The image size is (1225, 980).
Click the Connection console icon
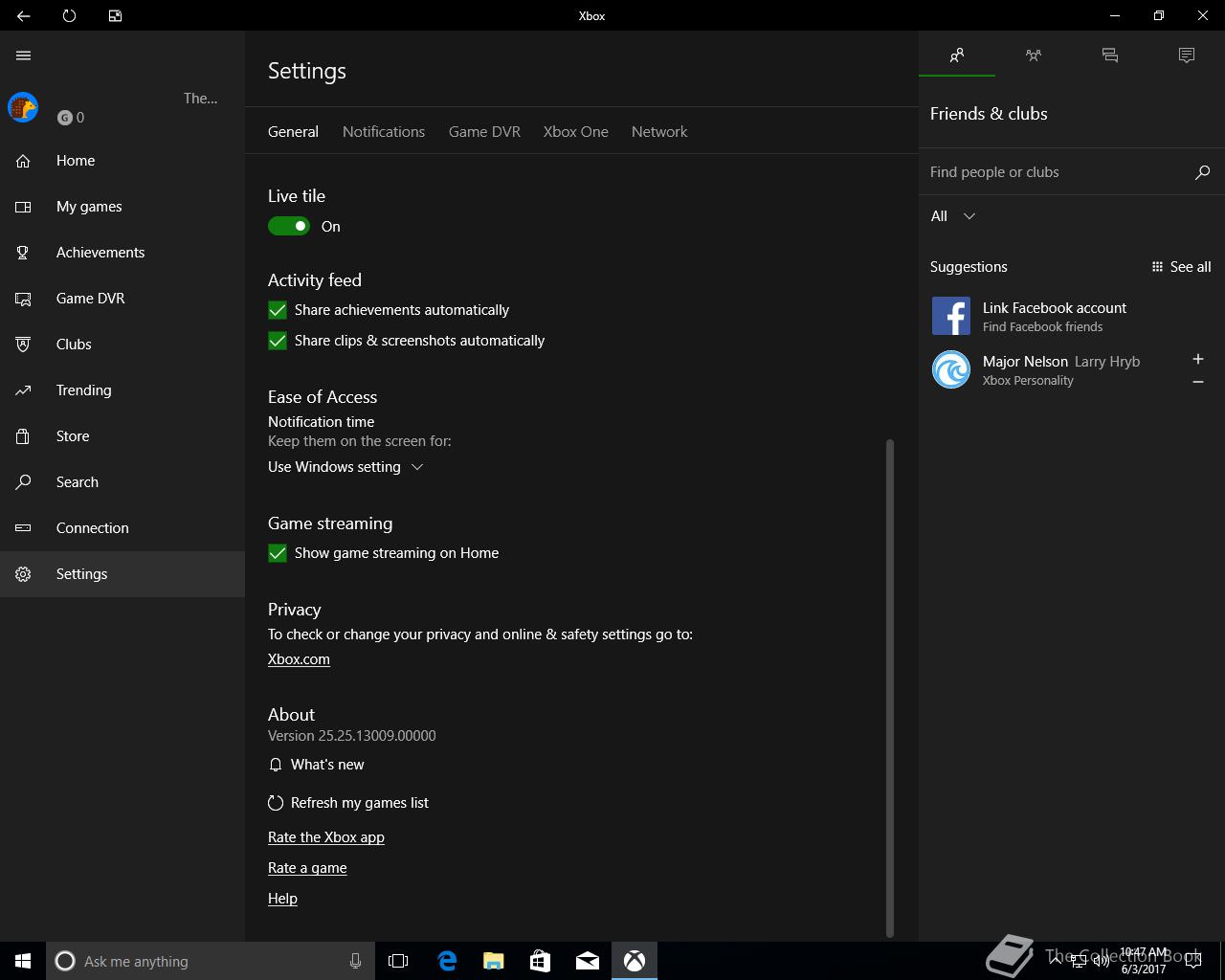pyautogui.click(x=23, y=528)
